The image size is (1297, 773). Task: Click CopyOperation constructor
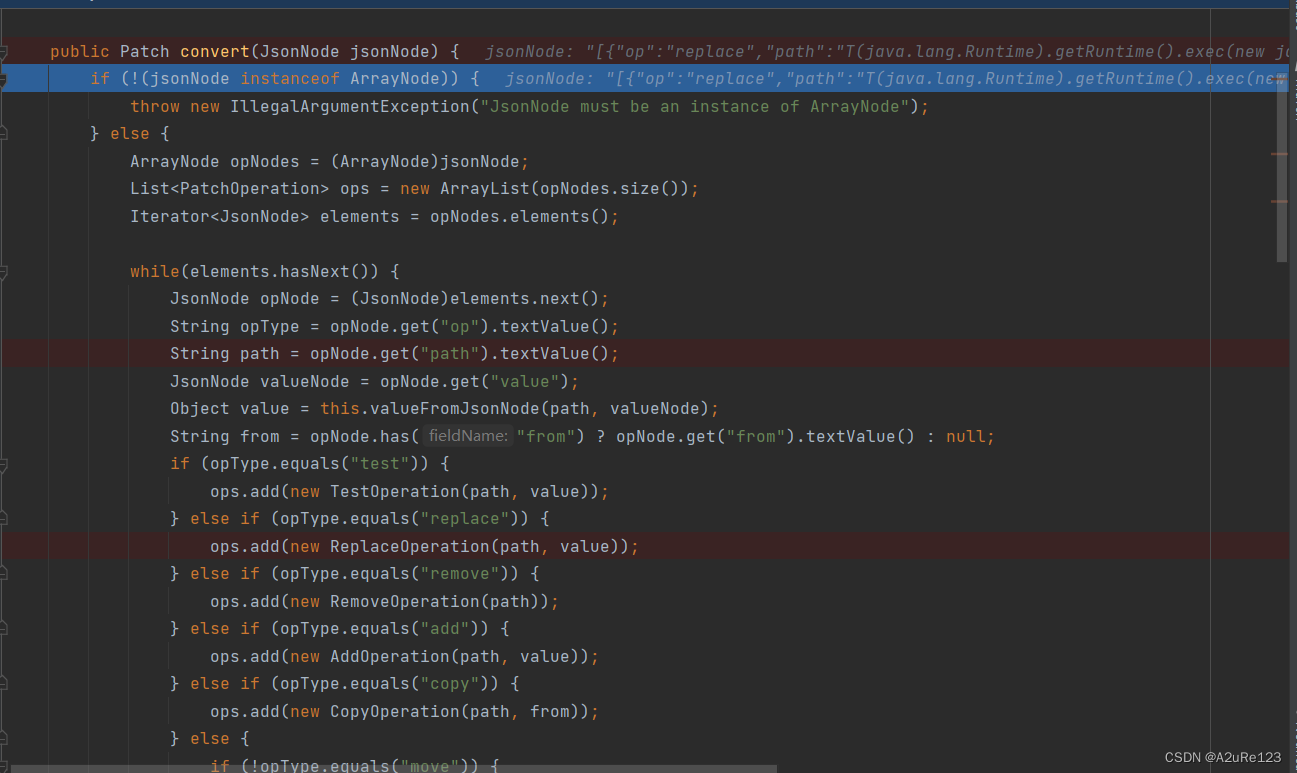pos(395,711)
